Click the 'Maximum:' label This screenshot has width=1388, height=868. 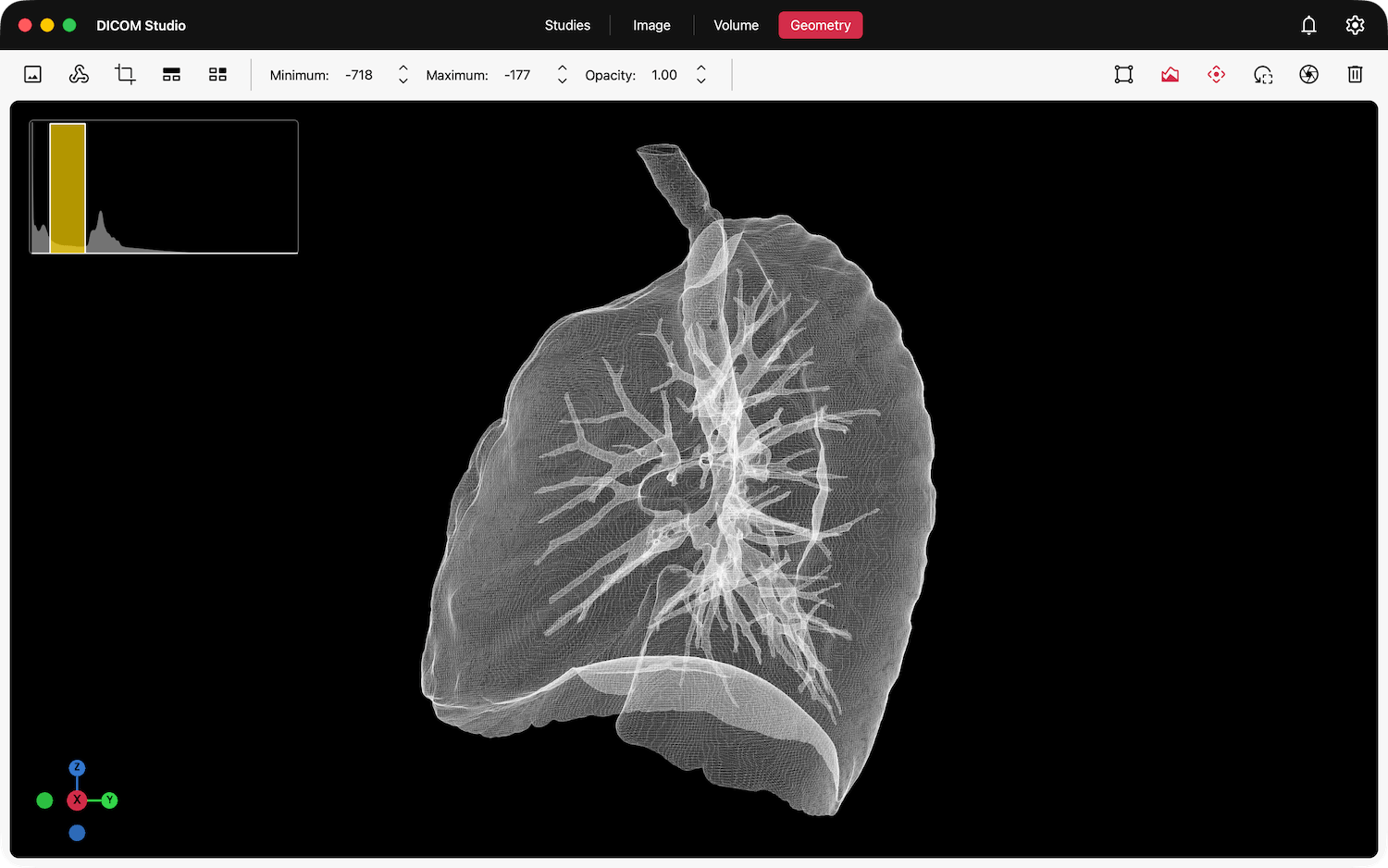[x=457, y=75]
